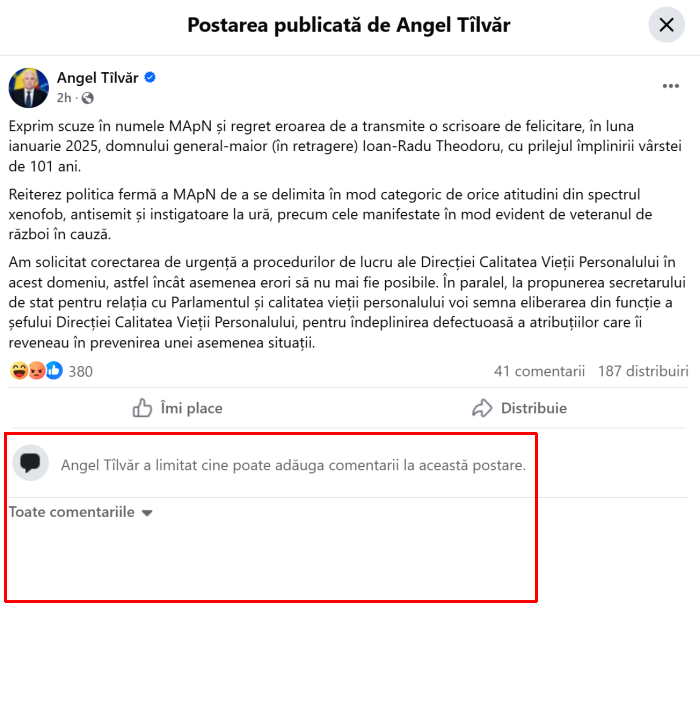Open the 2h post timestamp

pyautogui.click(x=64, y=98)
